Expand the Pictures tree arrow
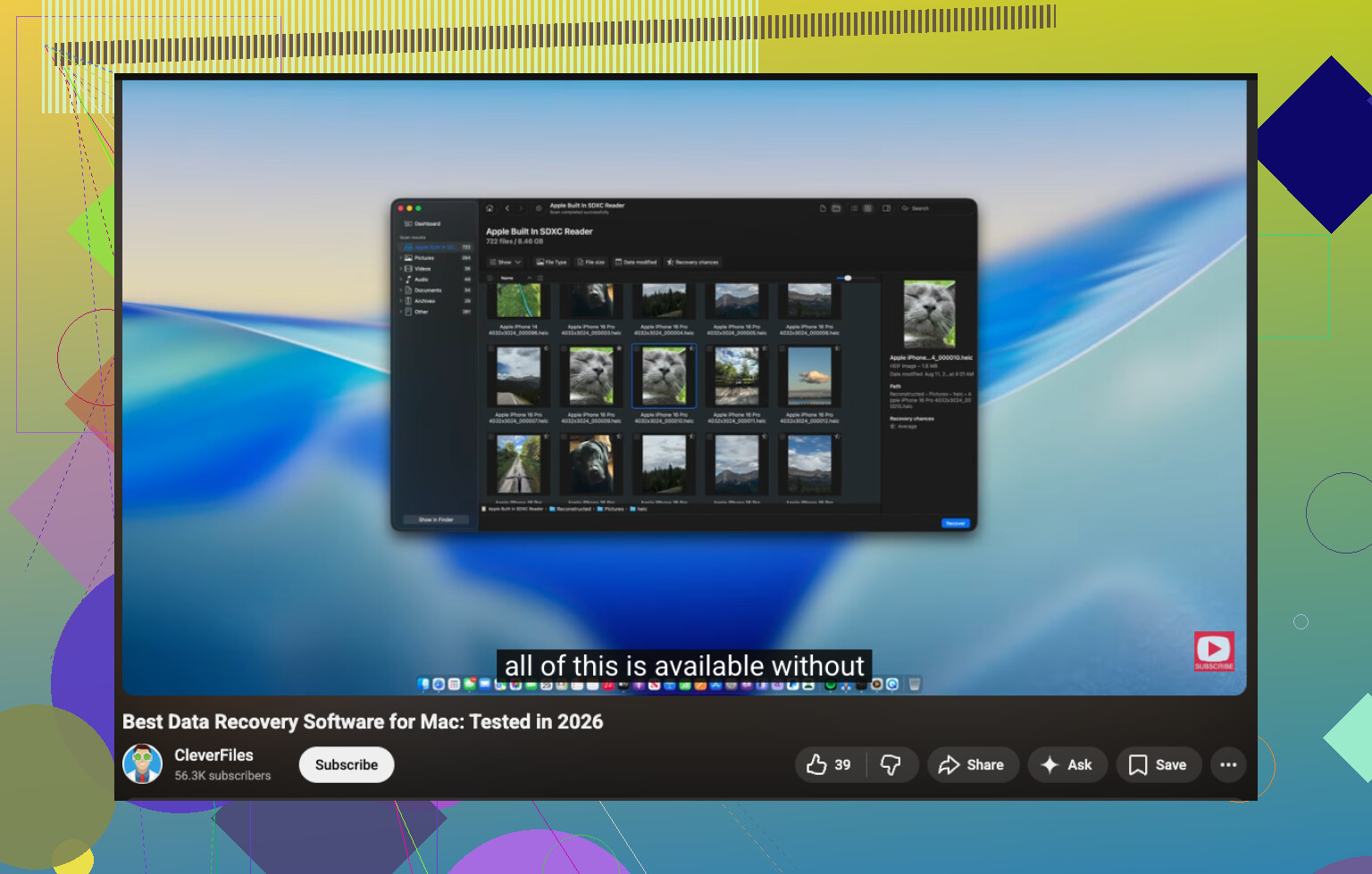The height and width of the screenshot is (874, 1372). [400, 258]
